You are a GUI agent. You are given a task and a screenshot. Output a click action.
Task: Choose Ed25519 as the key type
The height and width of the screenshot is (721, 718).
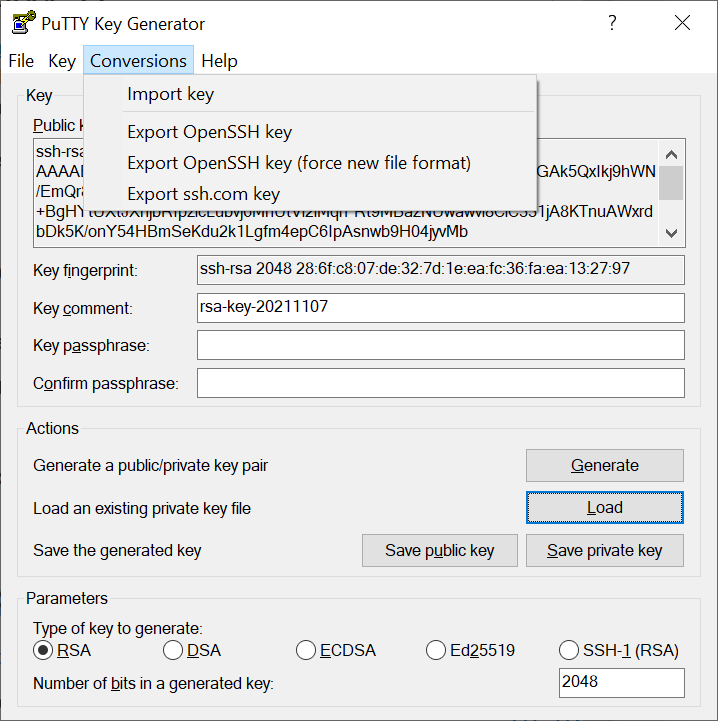pos(436,650)
